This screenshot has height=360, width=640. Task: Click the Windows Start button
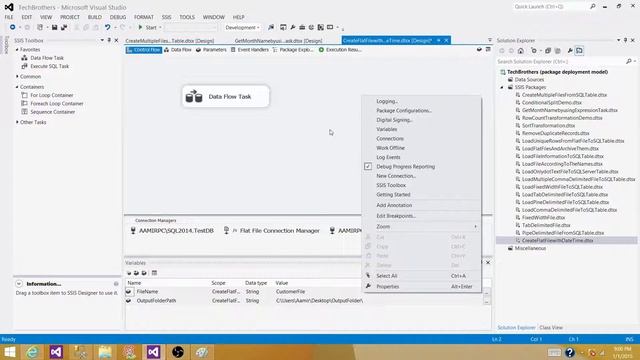(x=9, y=352)
